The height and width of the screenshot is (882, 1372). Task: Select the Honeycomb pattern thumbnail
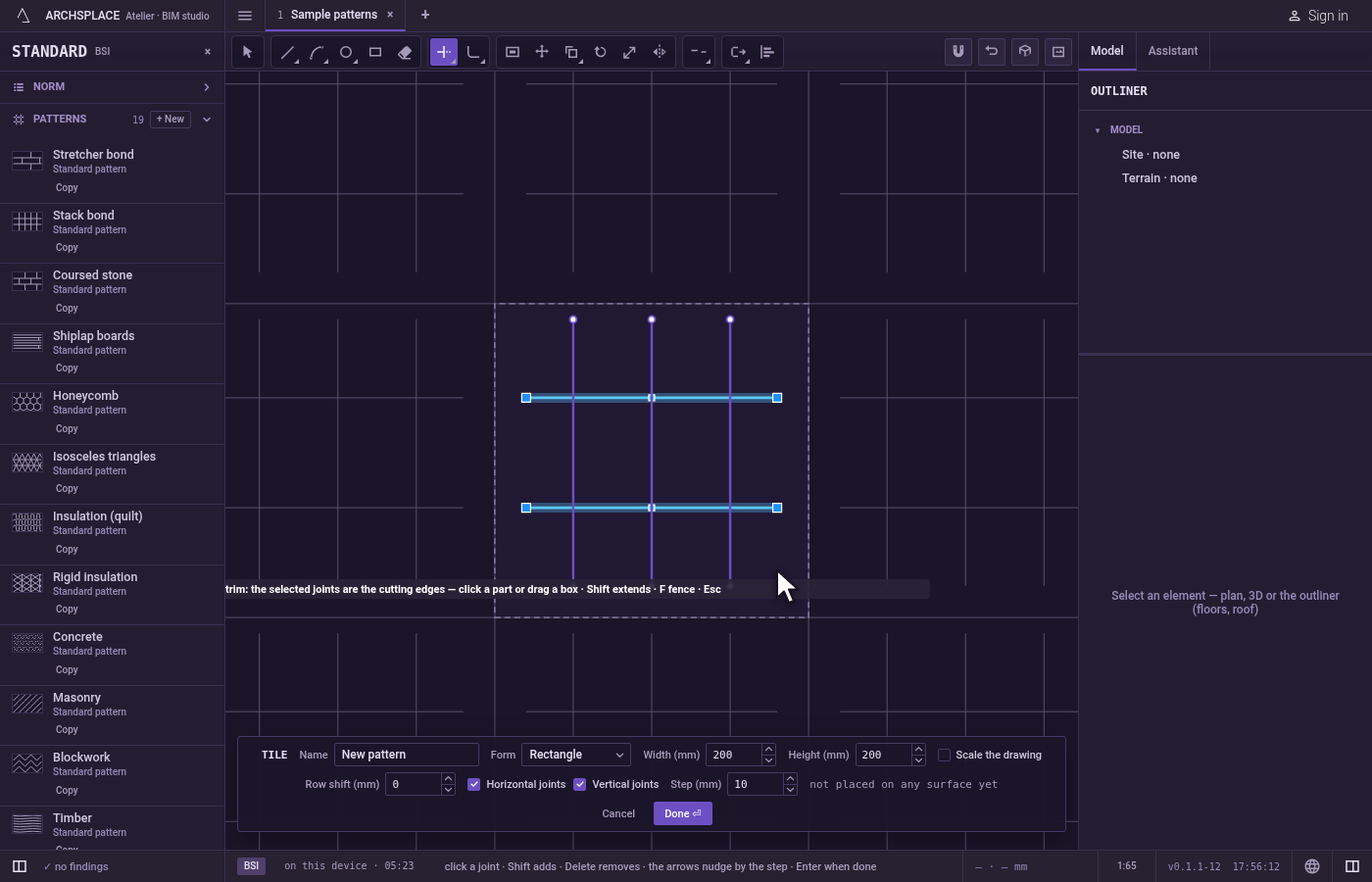pyautogui.click(x=27, y=402)
